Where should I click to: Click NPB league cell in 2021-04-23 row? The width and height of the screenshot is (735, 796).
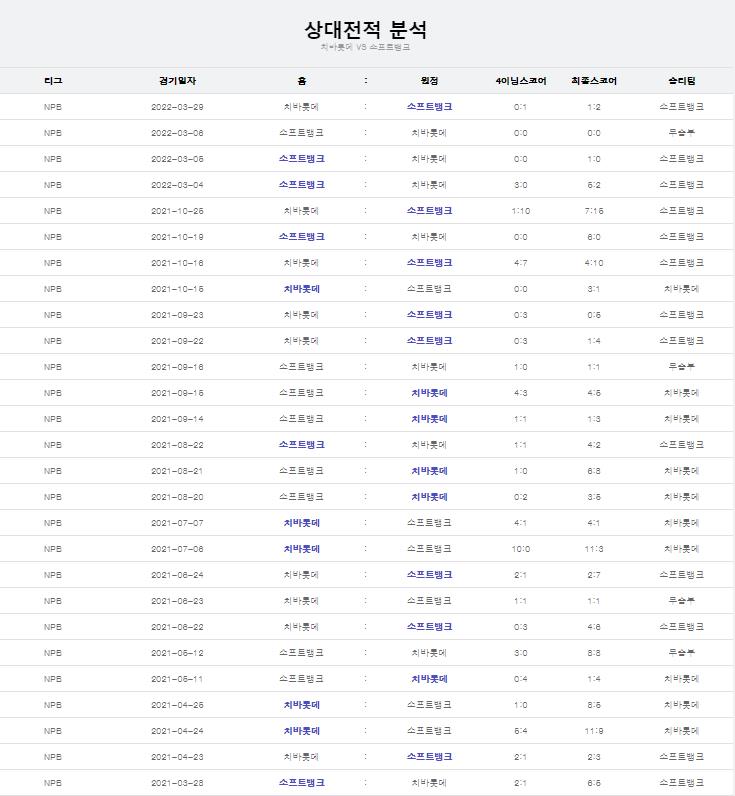pyautogui.click(x=53, y=757)
